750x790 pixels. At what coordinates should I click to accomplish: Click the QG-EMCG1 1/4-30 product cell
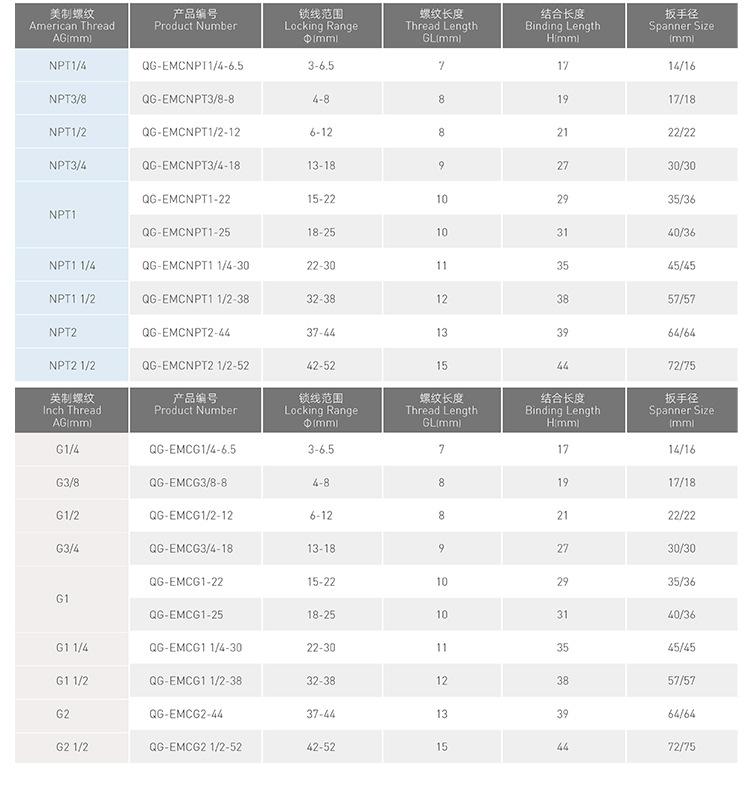[196, 647]
